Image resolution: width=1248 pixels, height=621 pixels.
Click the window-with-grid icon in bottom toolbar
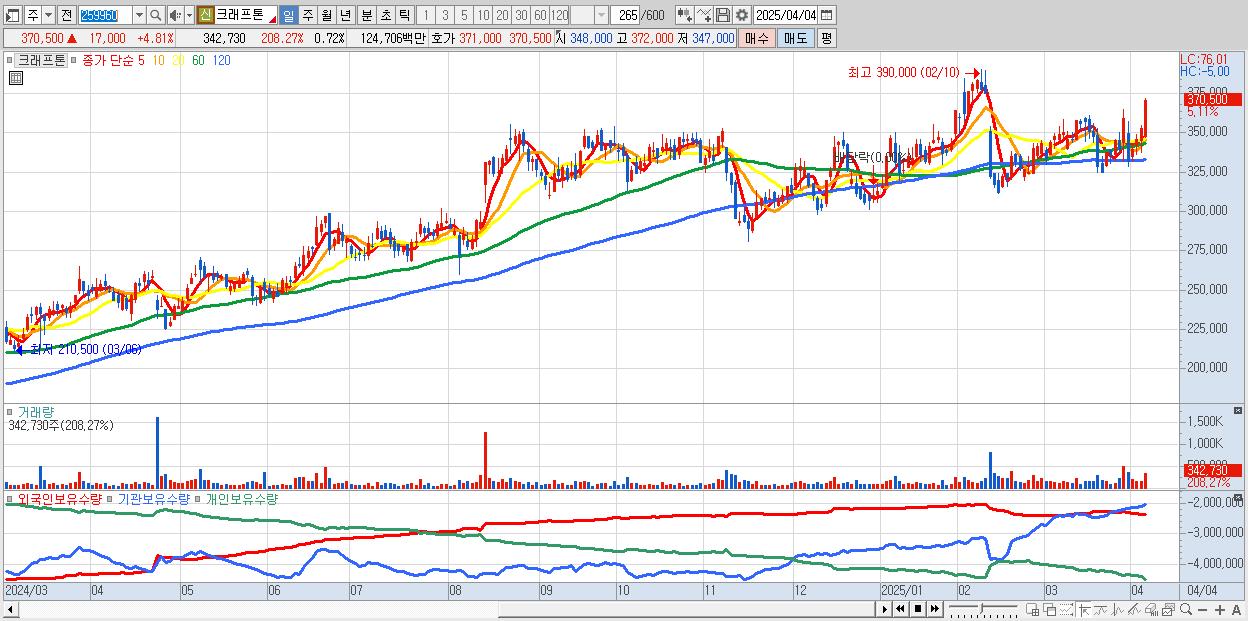pos(1033,610)
